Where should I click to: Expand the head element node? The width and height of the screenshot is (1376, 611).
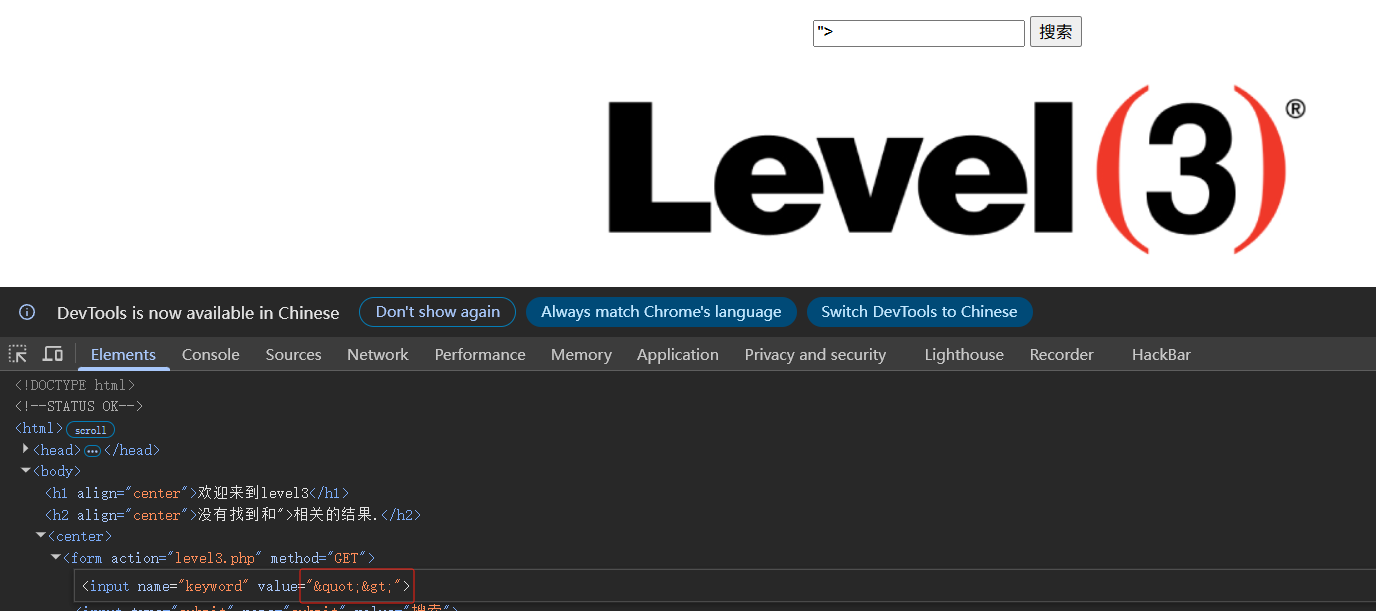[26, 449]
